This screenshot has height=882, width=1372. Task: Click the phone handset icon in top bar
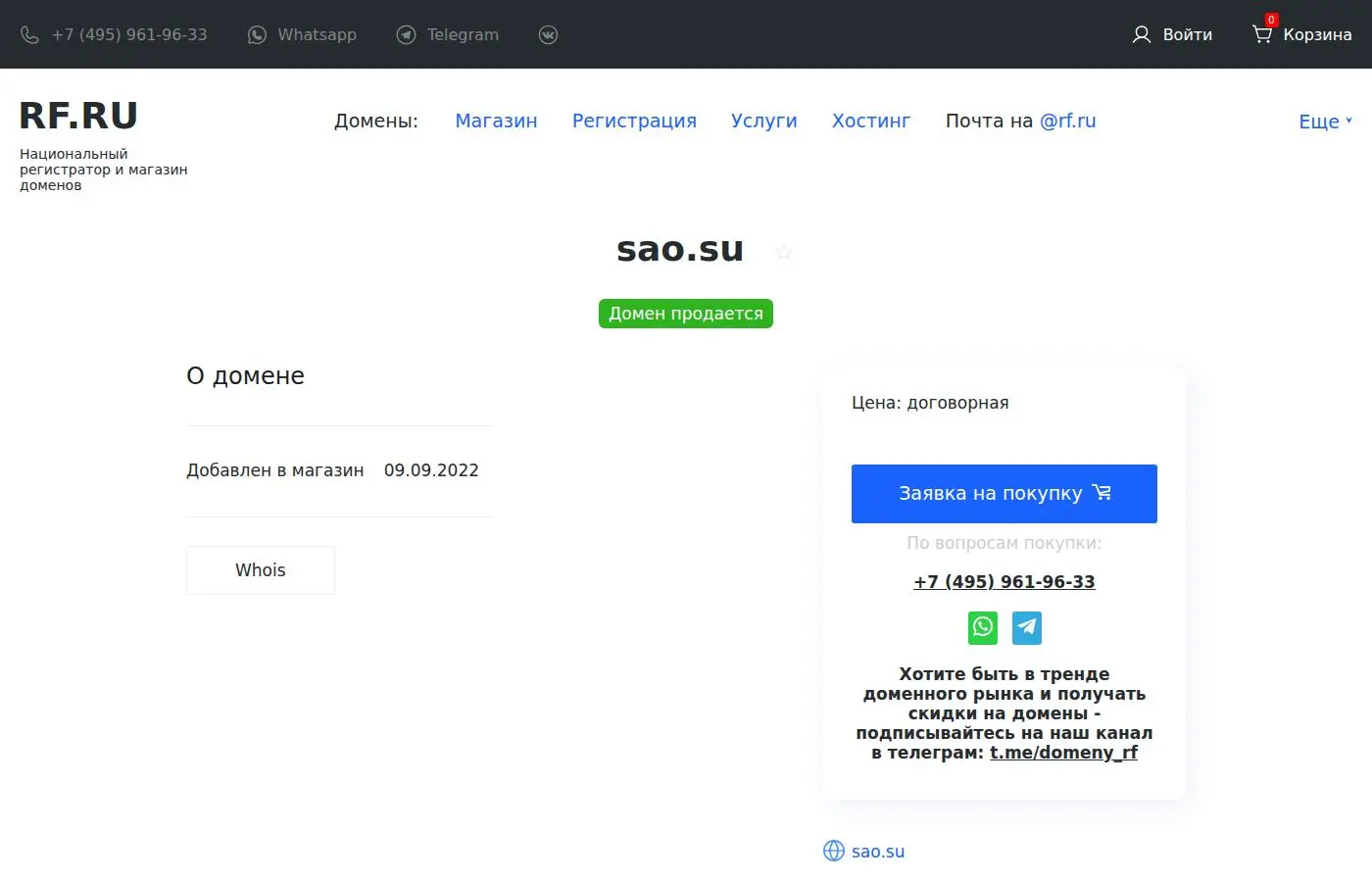(29, 35)
